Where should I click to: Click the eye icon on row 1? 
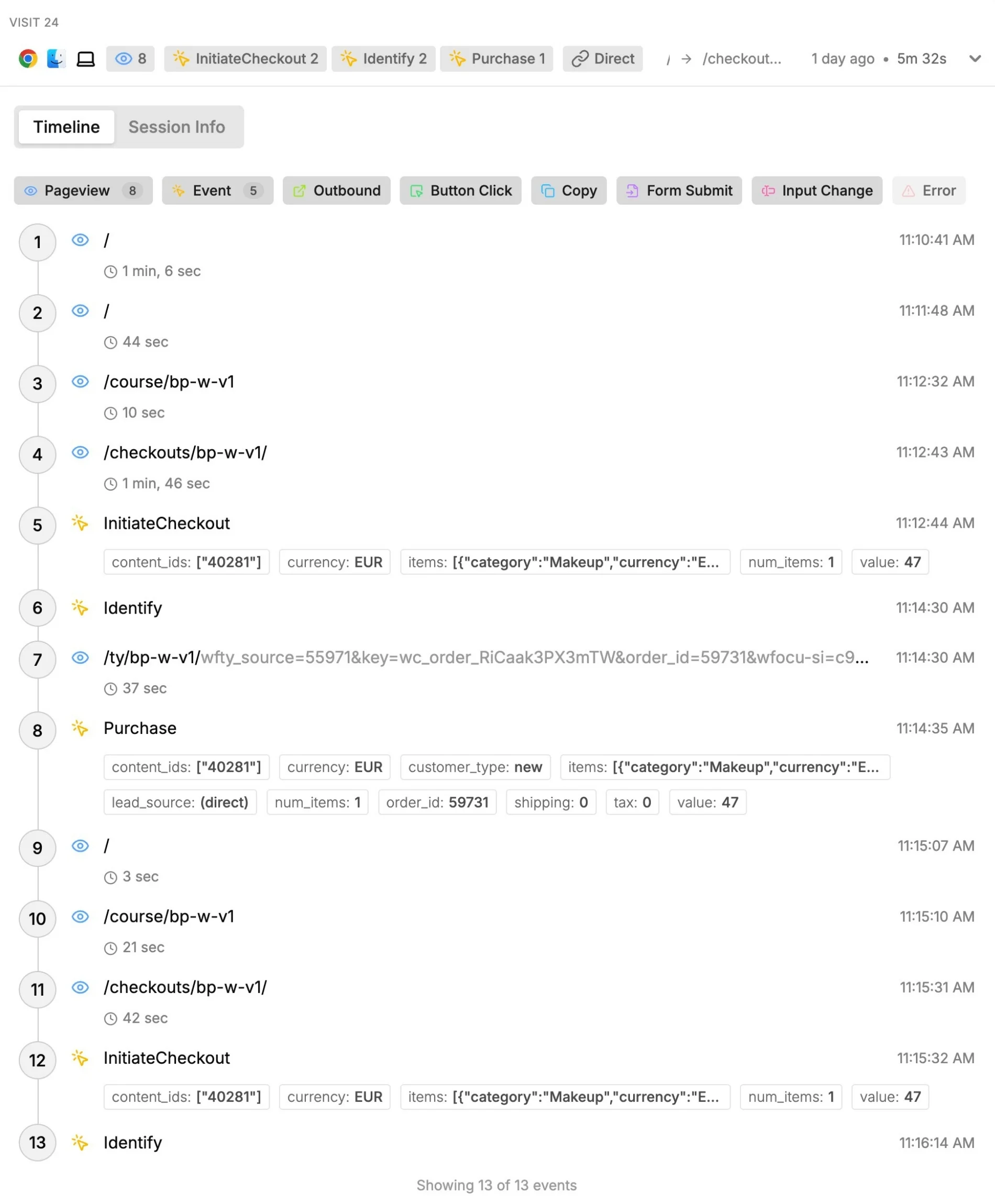point(80,239)
